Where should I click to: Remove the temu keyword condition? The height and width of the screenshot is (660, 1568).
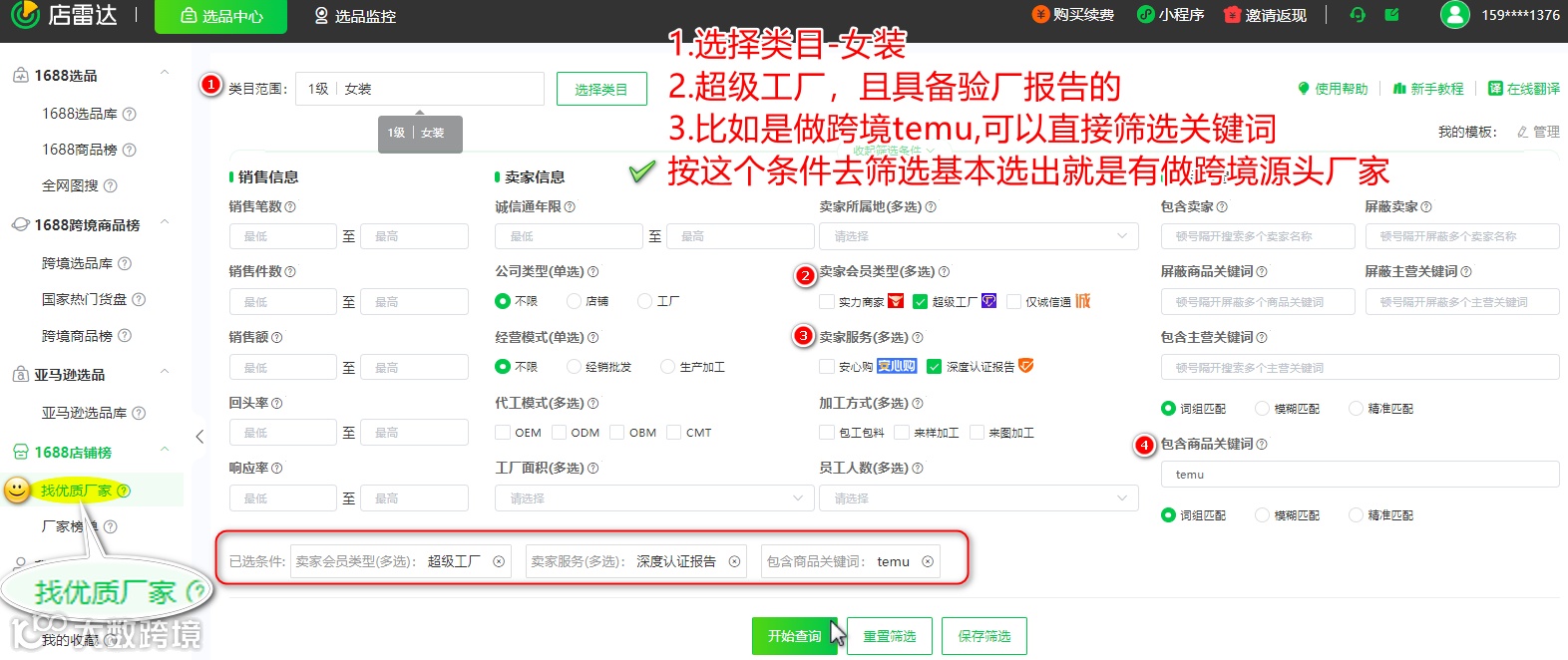pos(928,561)
